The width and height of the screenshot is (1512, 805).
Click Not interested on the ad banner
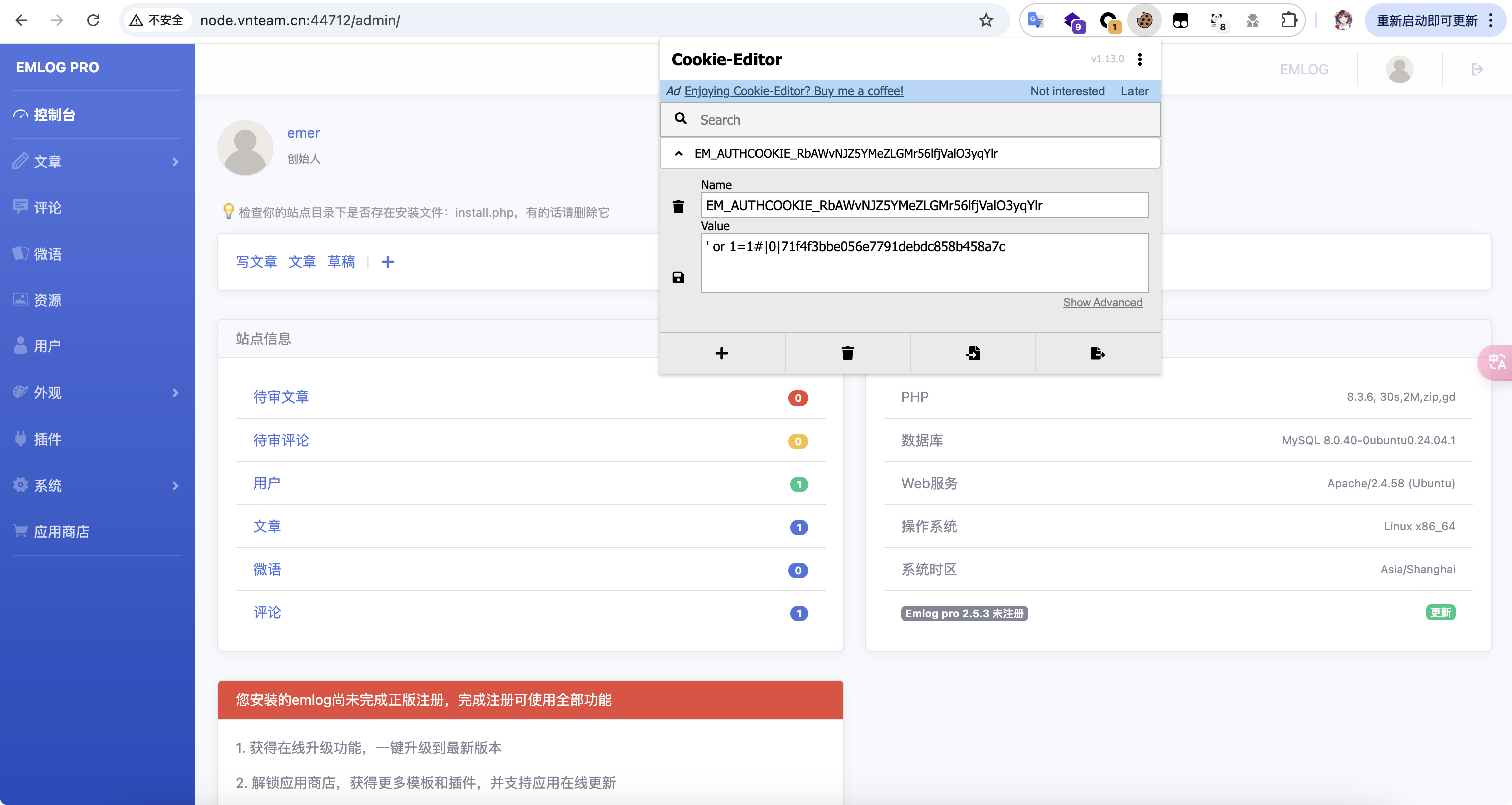[x=1067, y=91]
